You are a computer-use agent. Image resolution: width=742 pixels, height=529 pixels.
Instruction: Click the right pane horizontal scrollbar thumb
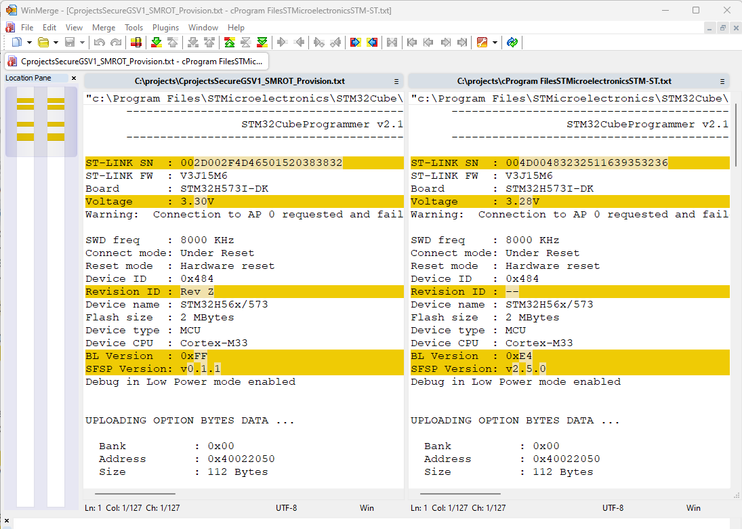460,494
